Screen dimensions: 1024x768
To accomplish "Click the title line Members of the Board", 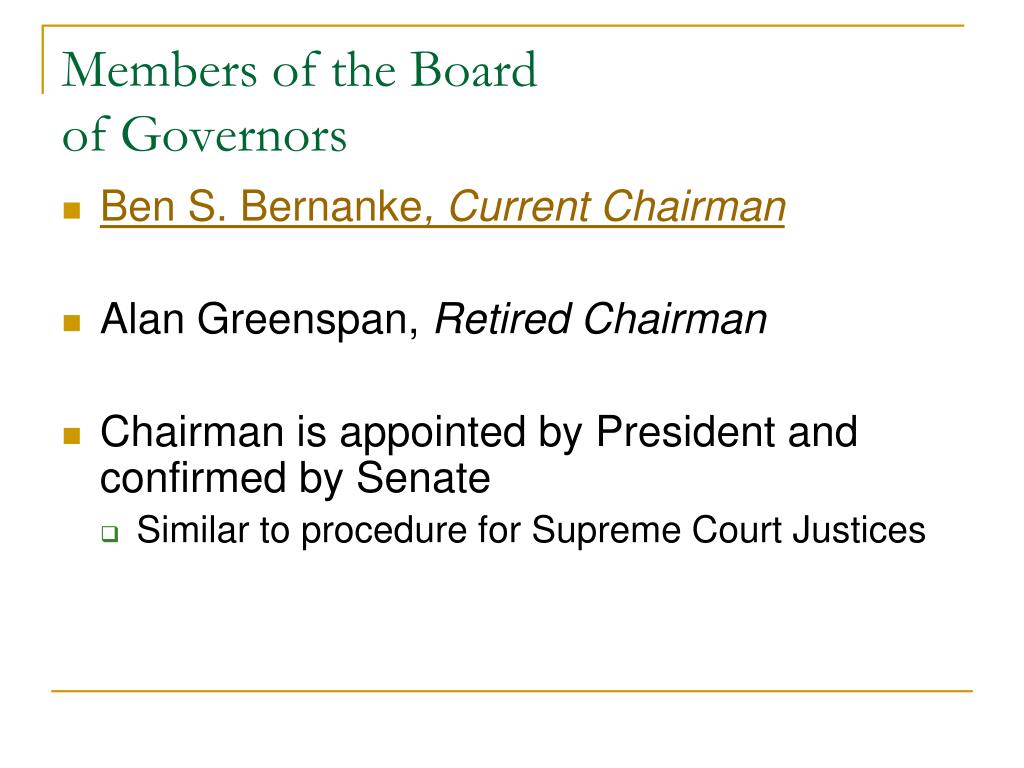I will (x=299, y=70).
